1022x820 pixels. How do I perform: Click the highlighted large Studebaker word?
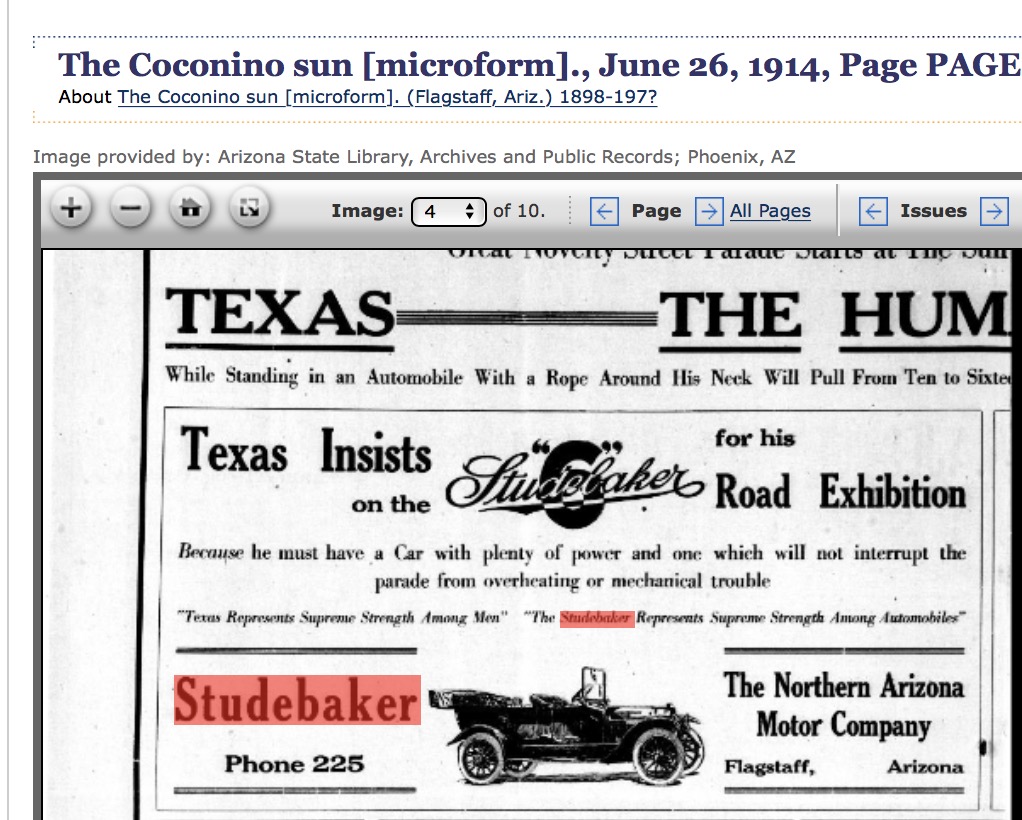(x=297, y=700)
